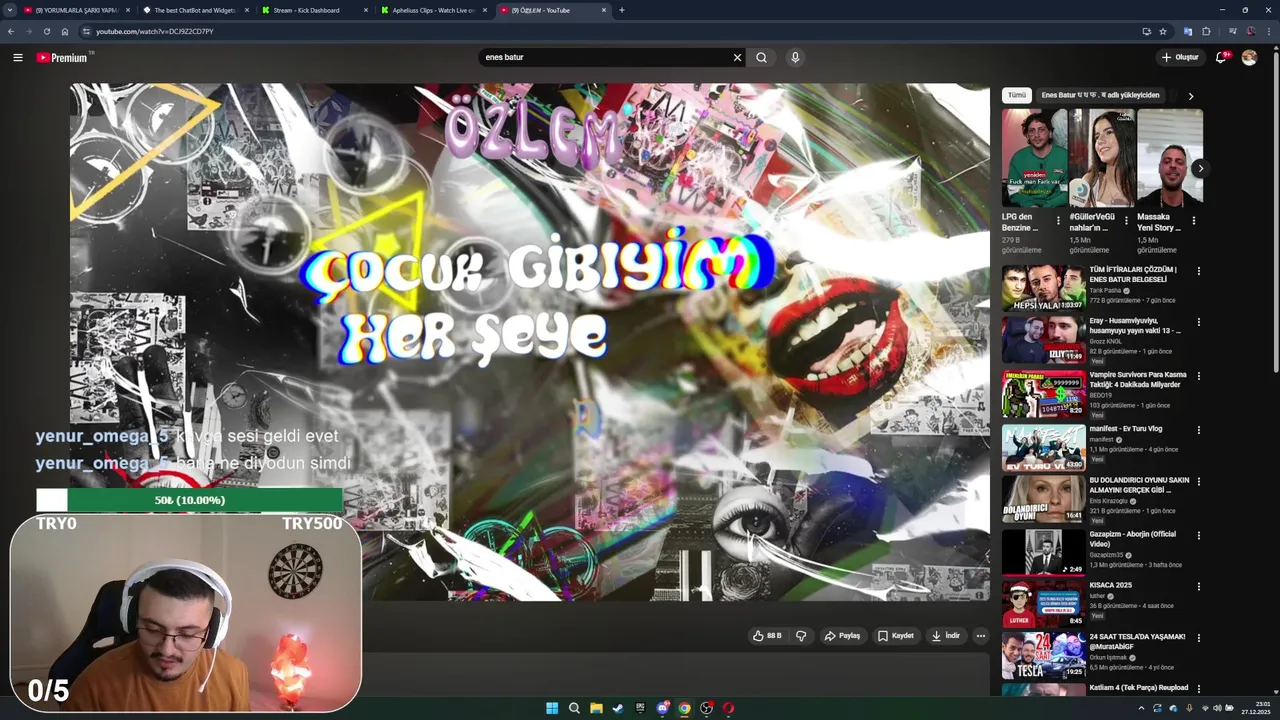Open Windows taskbar search

pyautogui.click(x=574, y=708)
